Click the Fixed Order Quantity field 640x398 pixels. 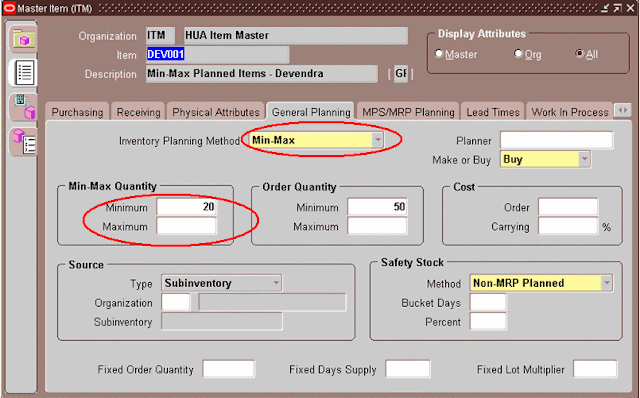click(229, 369)
